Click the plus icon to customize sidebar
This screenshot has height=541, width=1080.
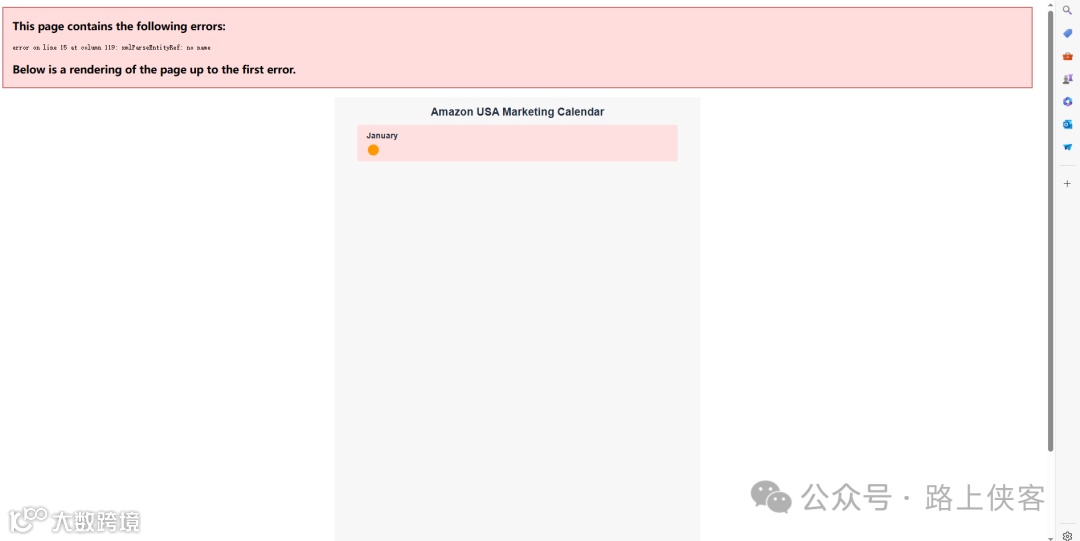coord(1067,183)
